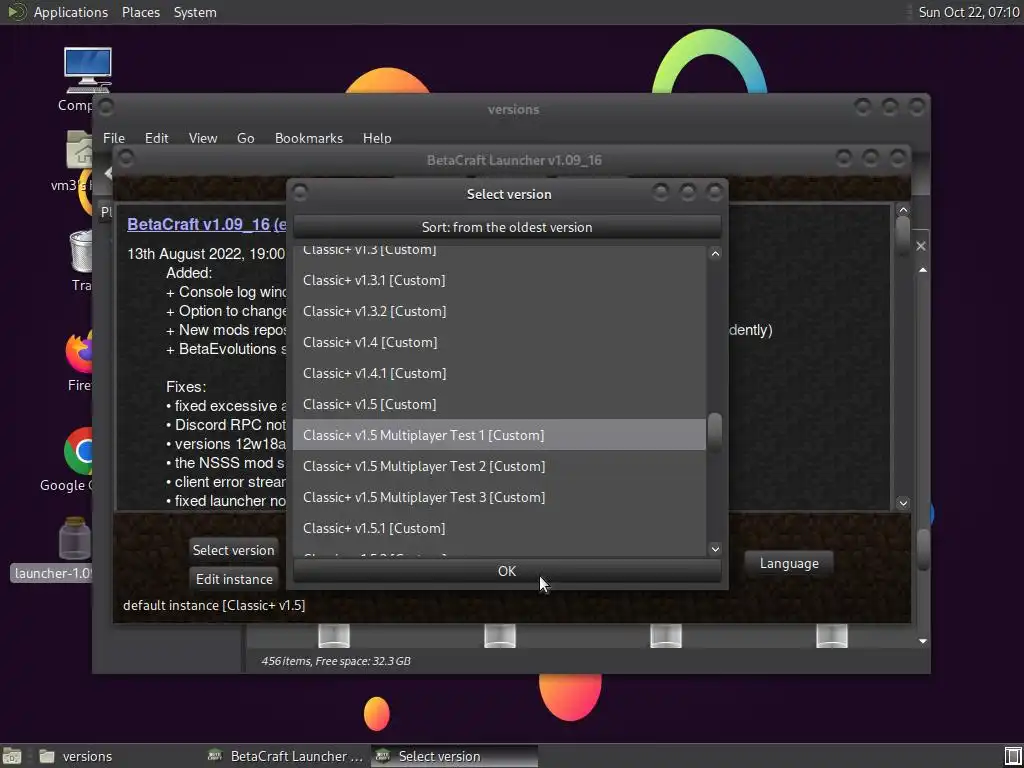The width and height of the screenshot is (1024, 768).
Task: Open the System menu in top panel
Action: click(x=195, y=12)
